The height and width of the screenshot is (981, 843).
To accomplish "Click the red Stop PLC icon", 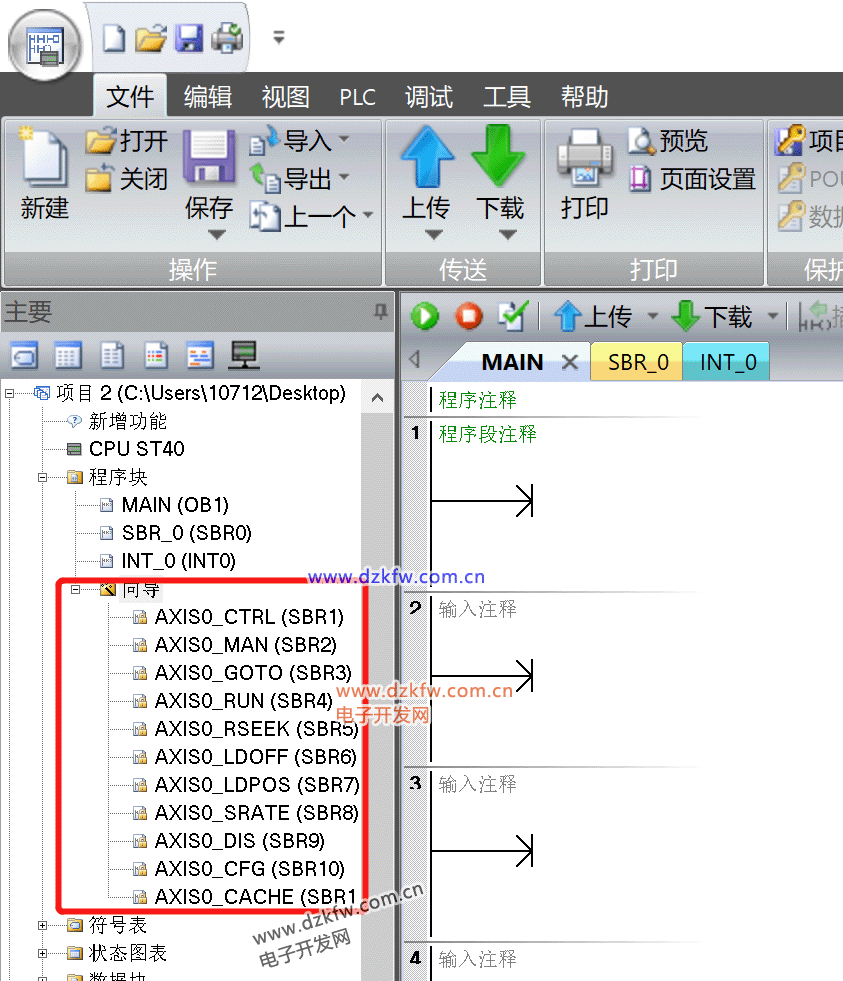I will [468, 317].
